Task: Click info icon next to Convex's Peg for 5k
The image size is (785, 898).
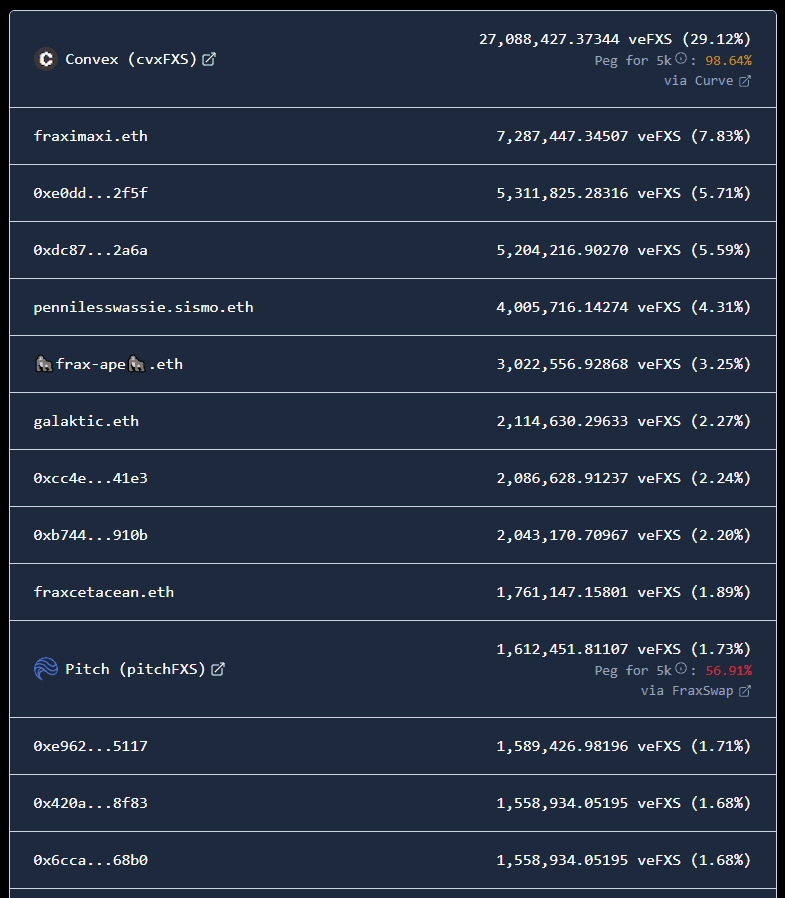Action: coord(681,60)
